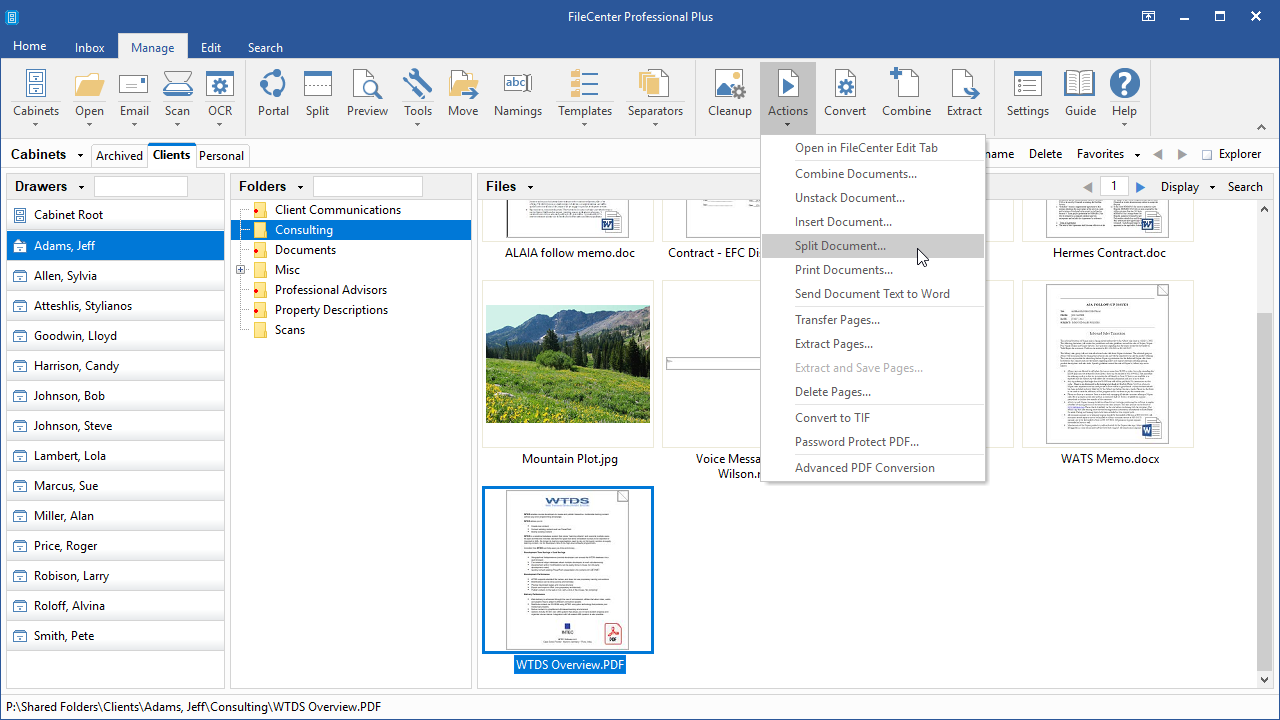1280x720 pixels.
Task: Expand the Misc folder tree node
Action: pos(240,270)
